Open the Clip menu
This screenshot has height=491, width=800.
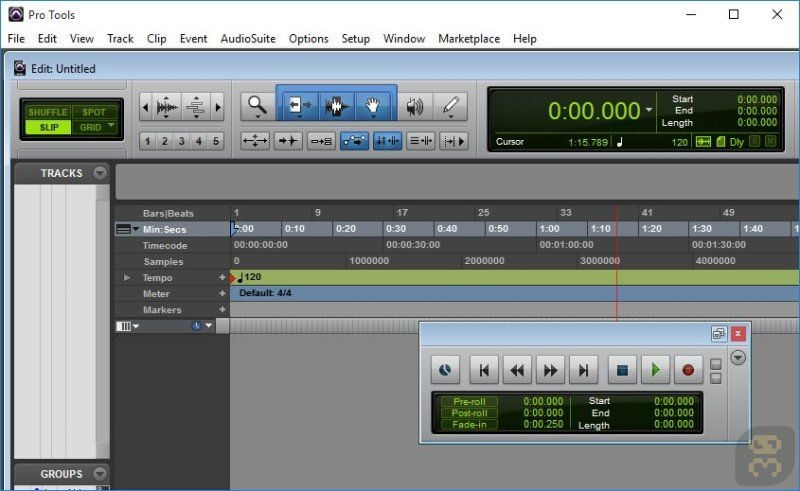tap(156, 39)
